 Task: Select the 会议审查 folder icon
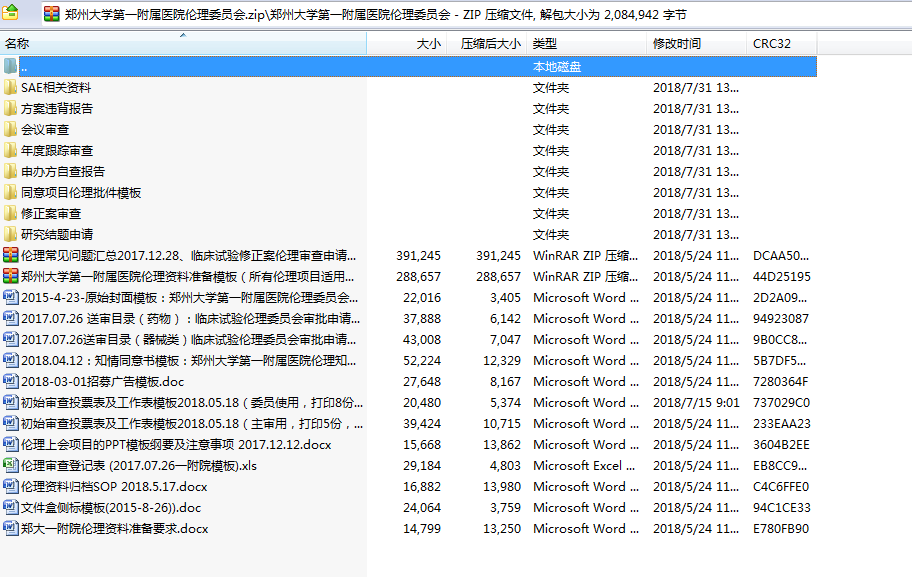point(10,129)
